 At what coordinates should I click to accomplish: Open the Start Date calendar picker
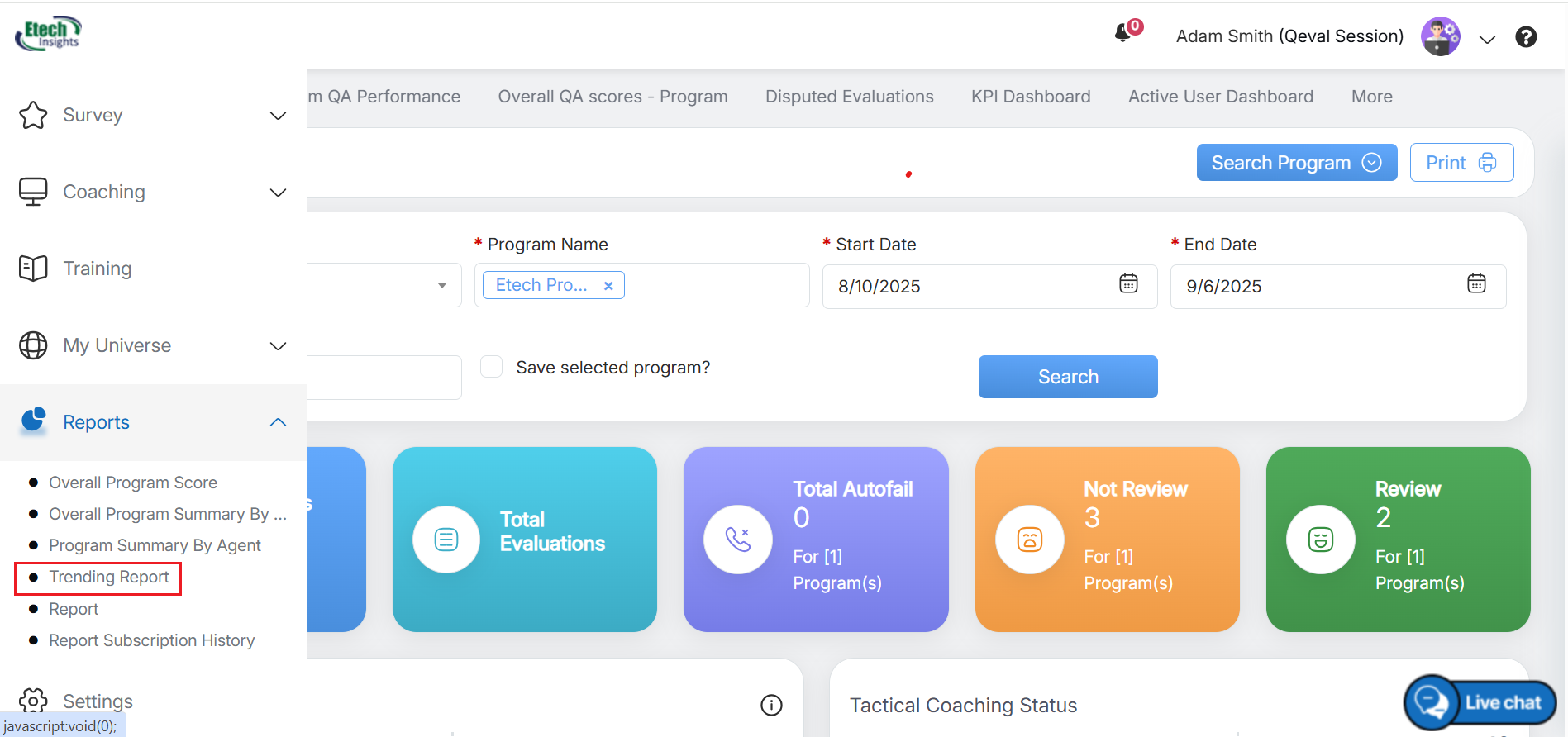(1128, 283)
